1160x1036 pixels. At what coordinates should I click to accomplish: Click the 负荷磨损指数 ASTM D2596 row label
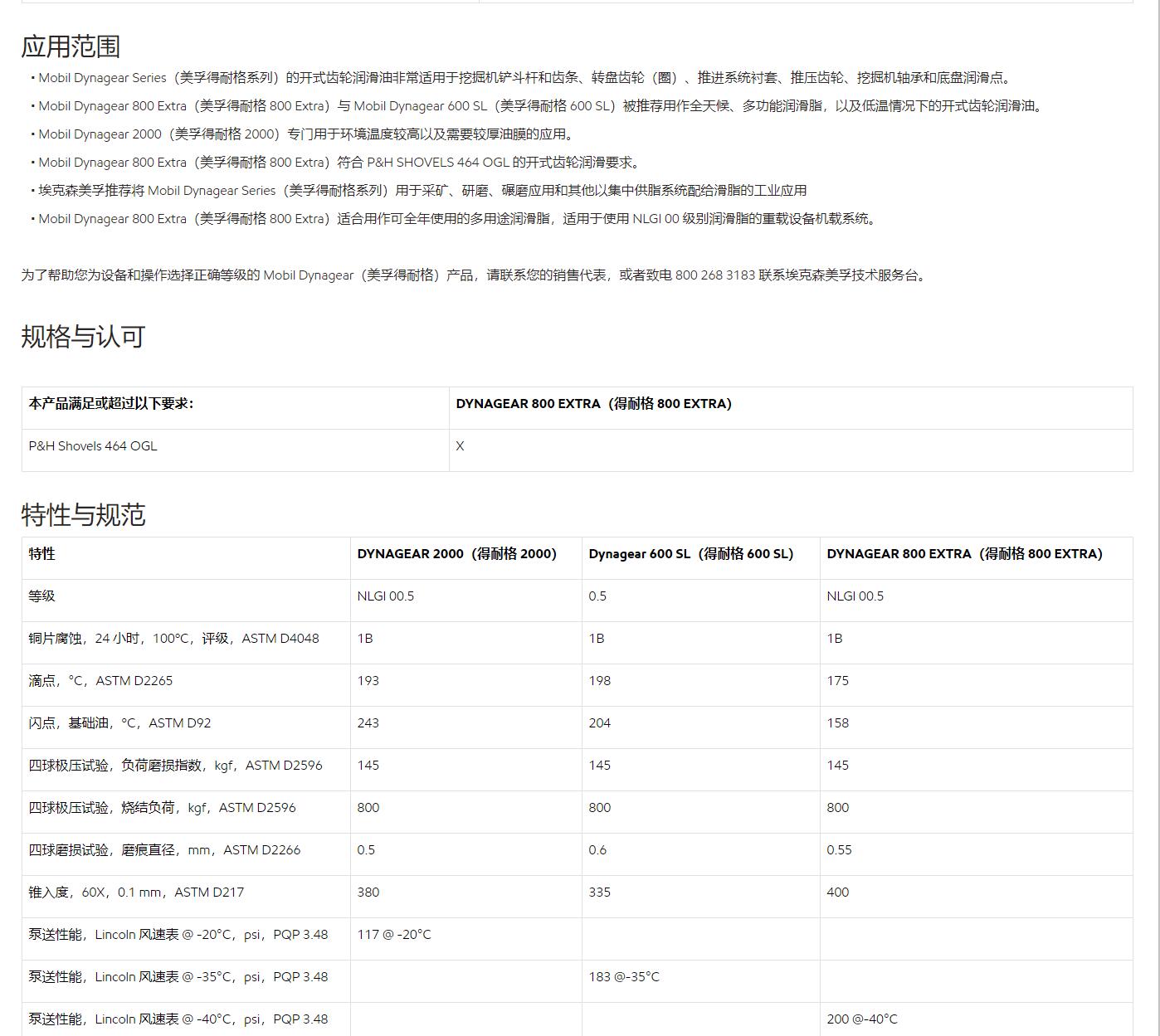(175, 766)
